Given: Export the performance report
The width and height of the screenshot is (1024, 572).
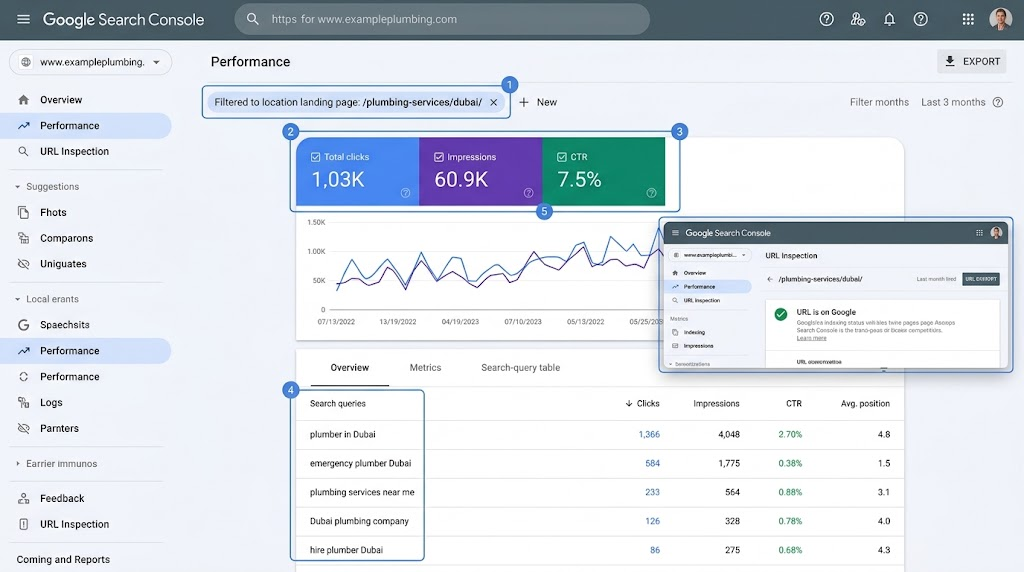Looking at the screenshot, I should (x=972, y=61).
